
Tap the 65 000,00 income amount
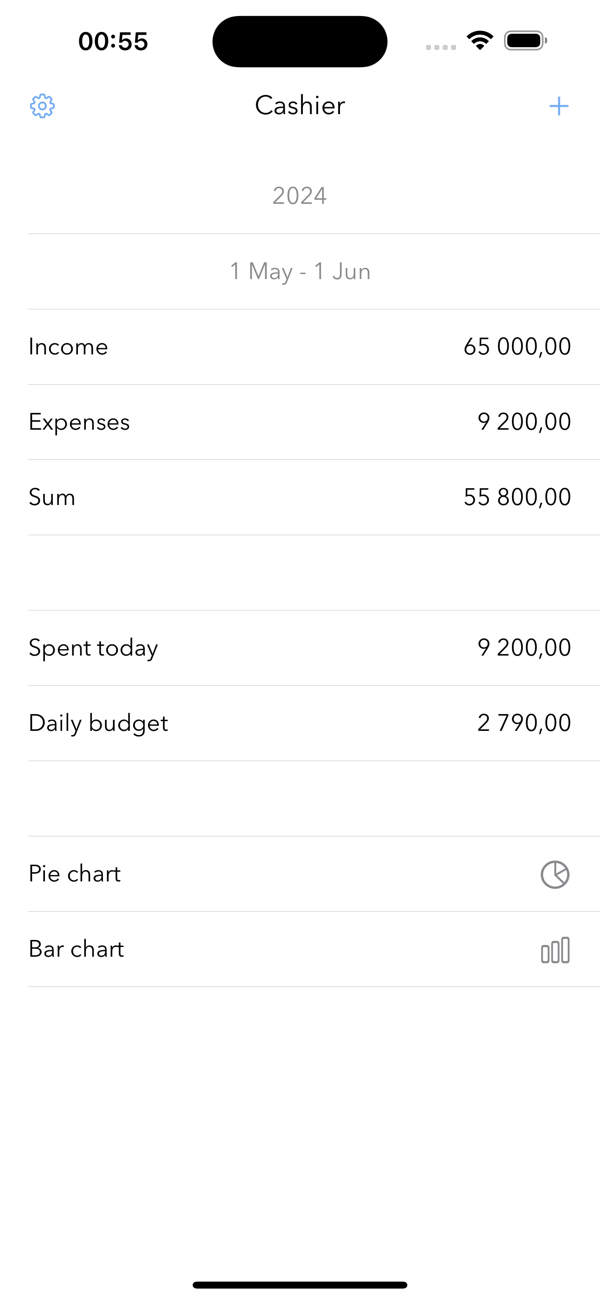(517, 347)
